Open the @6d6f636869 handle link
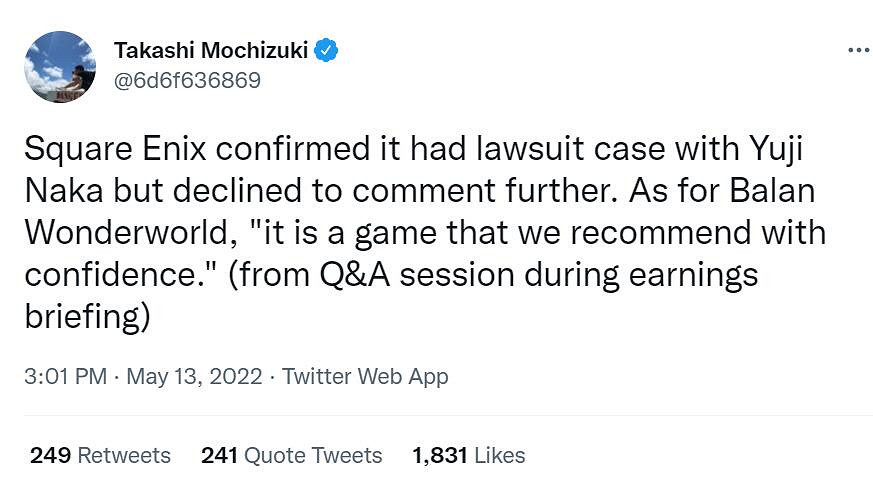Screen dimensions: 873x486 click(x=187, y=80)
